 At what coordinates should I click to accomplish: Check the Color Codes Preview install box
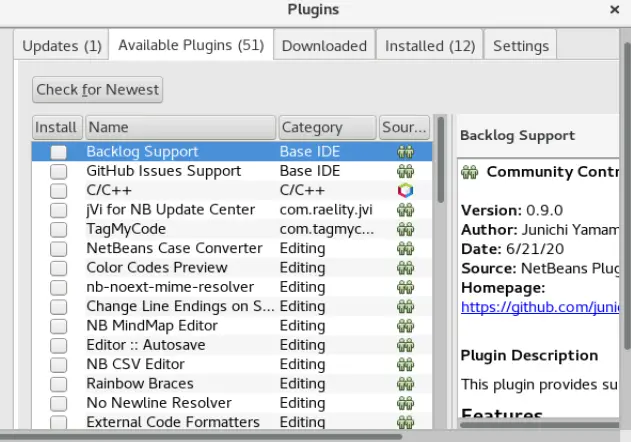58,268
